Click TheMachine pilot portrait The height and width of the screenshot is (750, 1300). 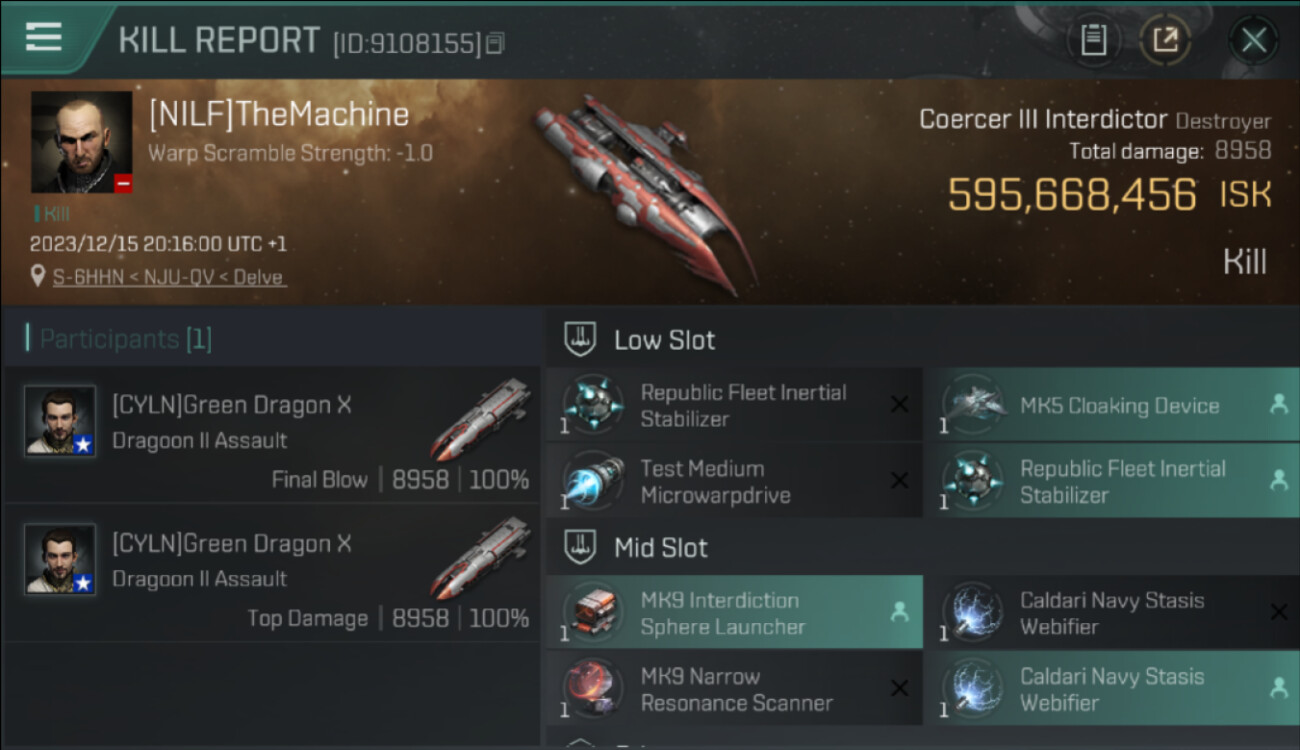pyautogui.click(x=81, y=142)
